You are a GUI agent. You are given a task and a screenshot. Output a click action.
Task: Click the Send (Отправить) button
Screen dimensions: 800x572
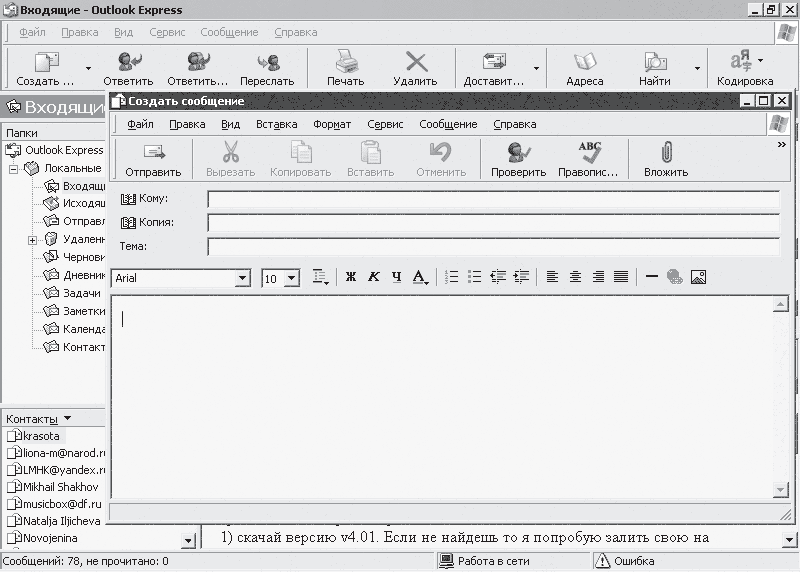(153, 159)
